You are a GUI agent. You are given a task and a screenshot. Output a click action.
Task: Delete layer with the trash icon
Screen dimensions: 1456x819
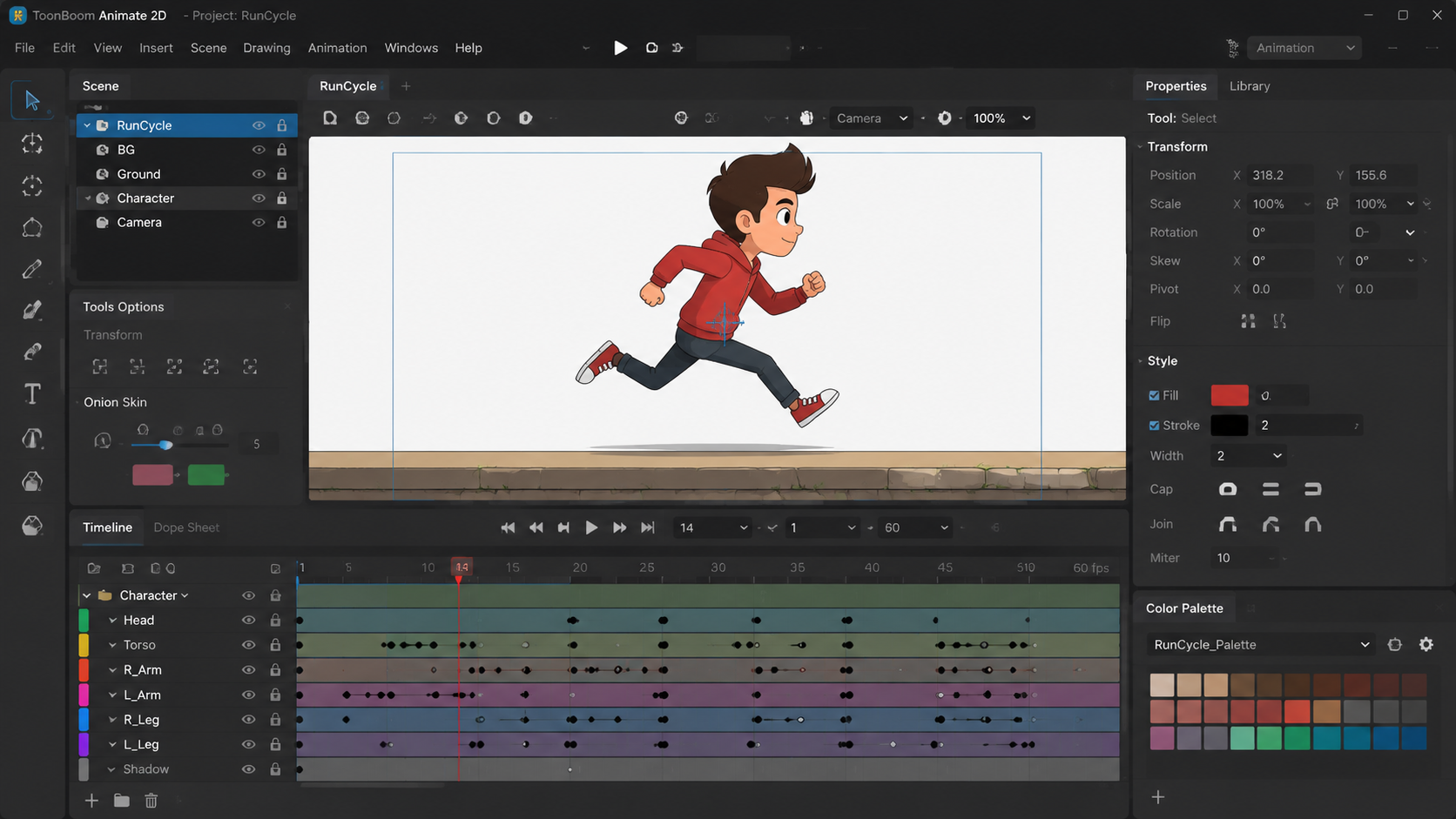pyautogui.click(x=152, y=801)
